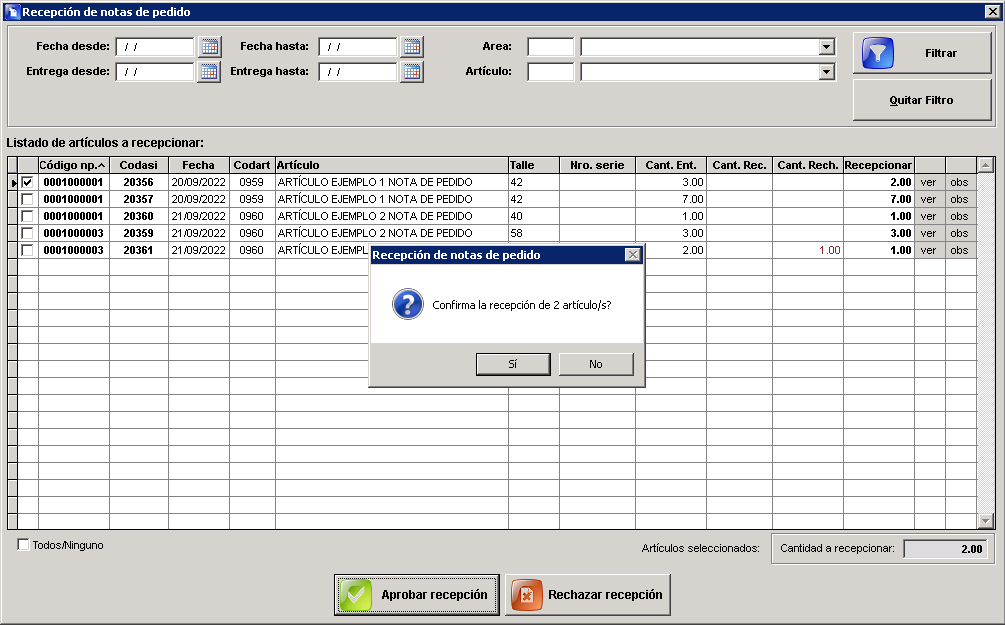Viewport: 1005px width, 625px height.
Task: Click 'obs' for Codasi 20360 row
Action: point(959,216)
